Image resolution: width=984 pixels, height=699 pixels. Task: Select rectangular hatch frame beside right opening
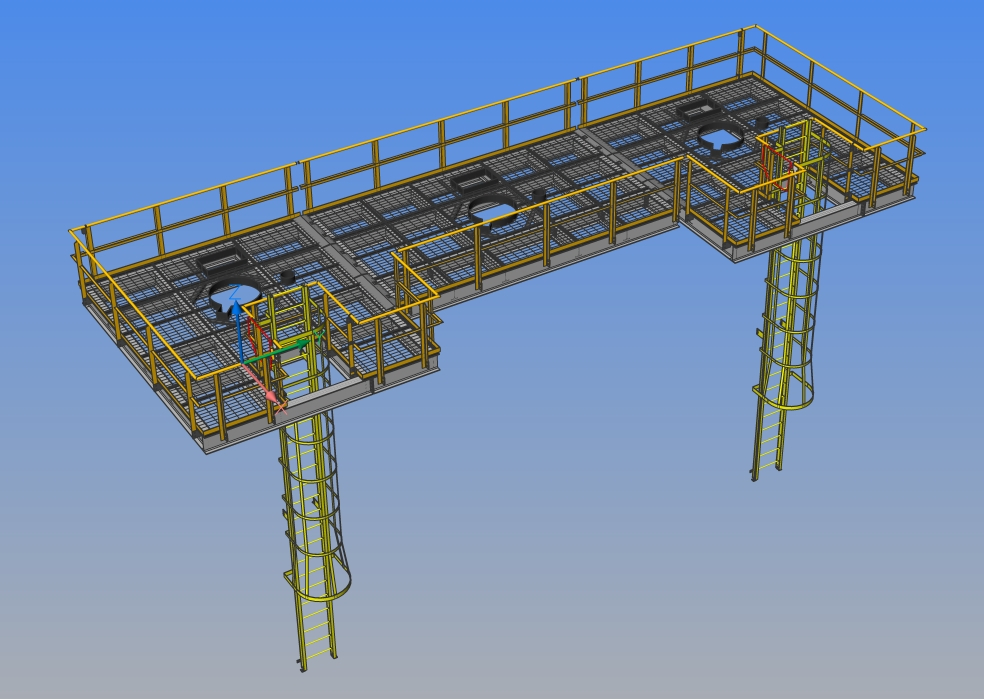click(702, 112)
